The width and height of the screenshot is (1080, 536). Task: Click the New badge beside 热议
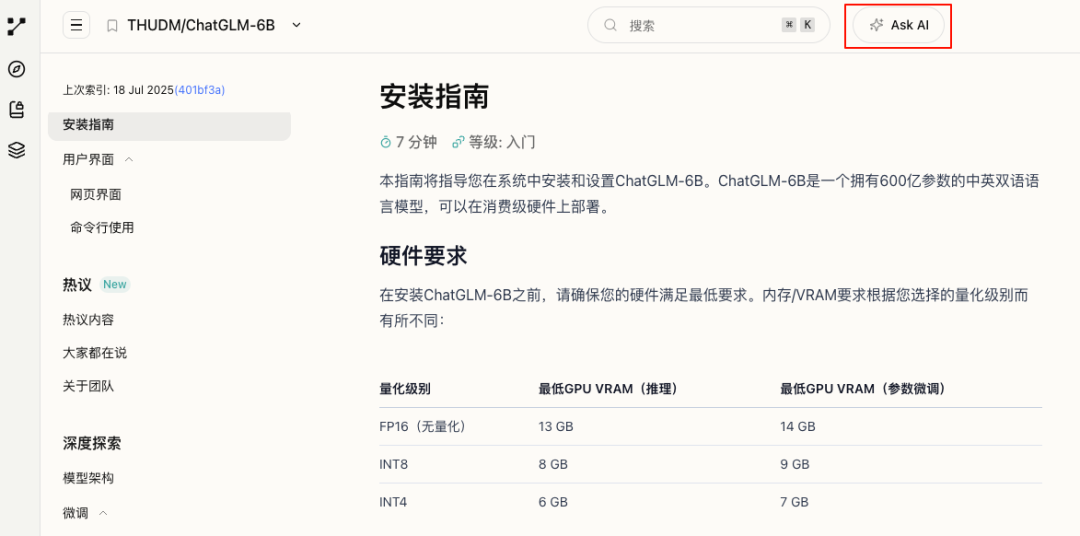click(115, 285)
